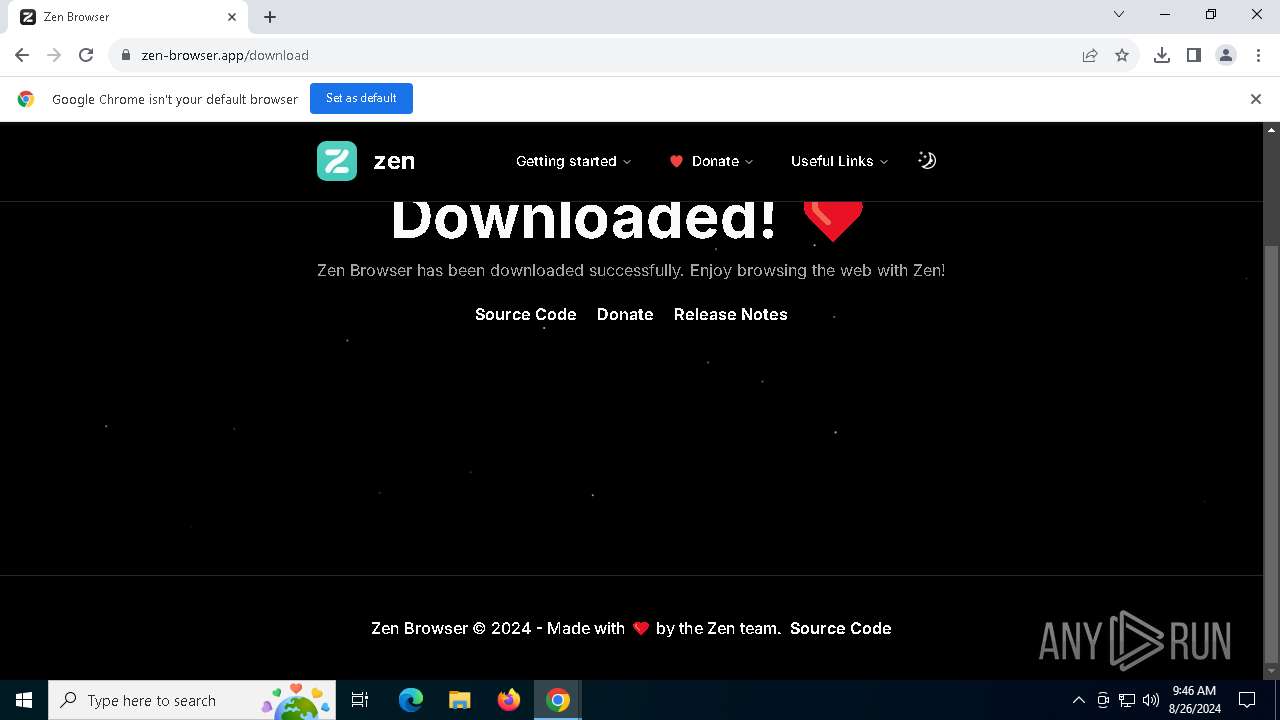1280x720 pixels.
Task: Toggle the Chrome side panel
Action: coord(1194,55)
